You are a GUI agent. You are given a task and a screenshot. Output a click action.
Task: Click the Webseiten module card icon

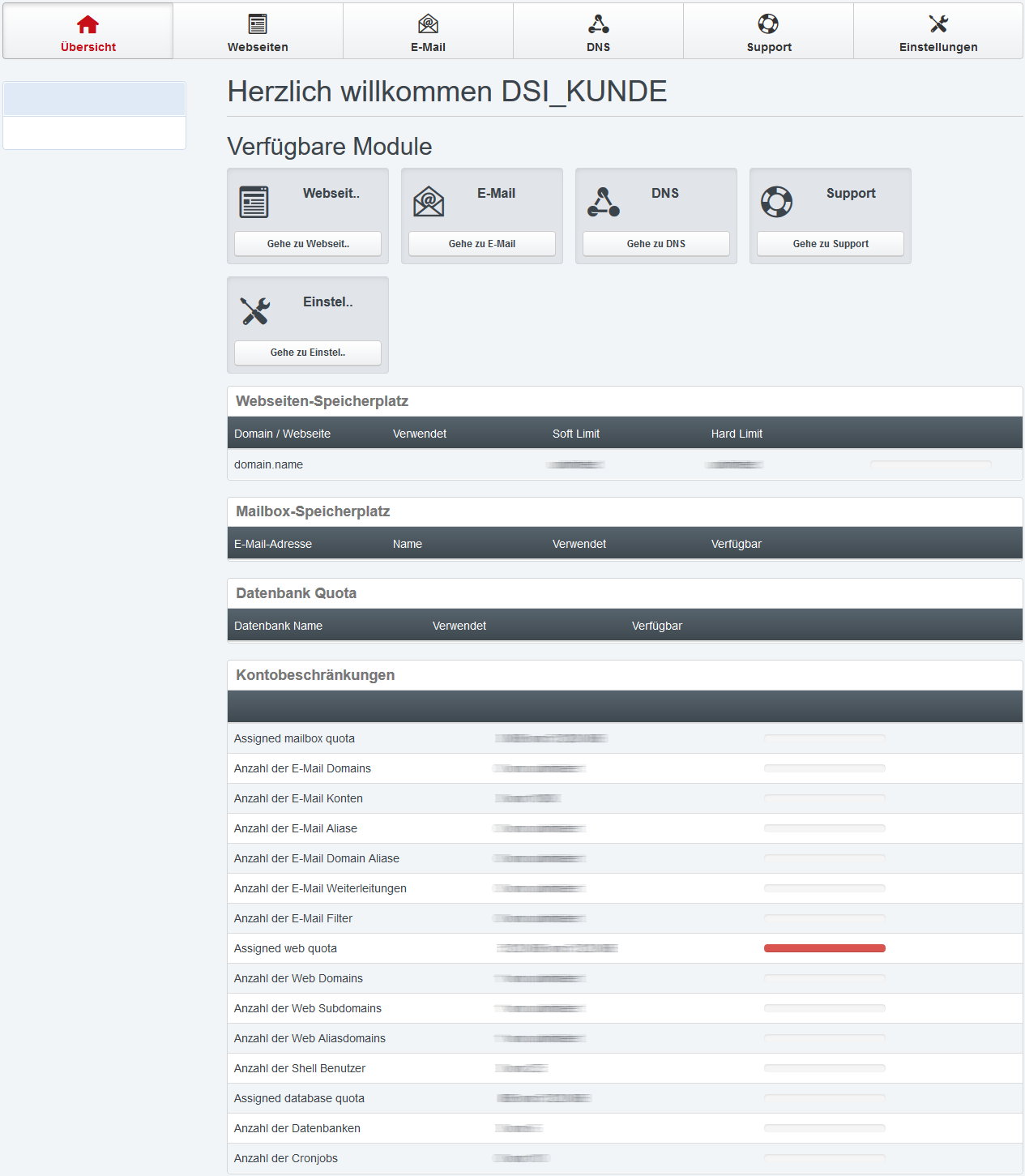pyautogui.click(x=254, y=202)
